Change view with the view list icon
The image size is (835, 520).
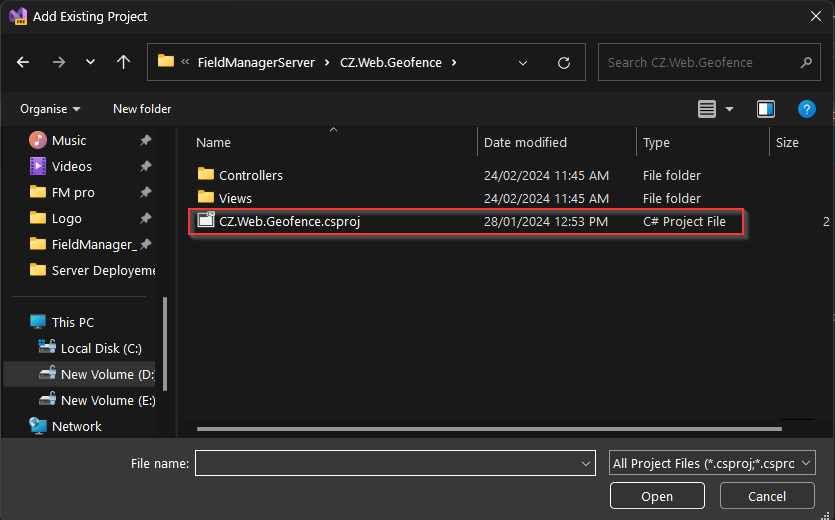point(707,109)
